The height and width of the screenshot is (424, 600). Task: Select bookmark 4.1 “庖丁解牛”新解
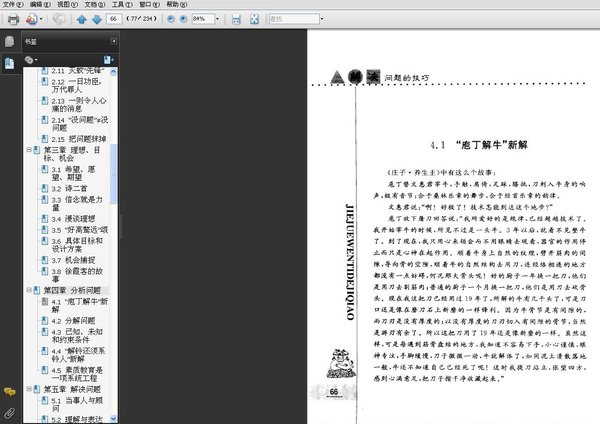(80, 305)
